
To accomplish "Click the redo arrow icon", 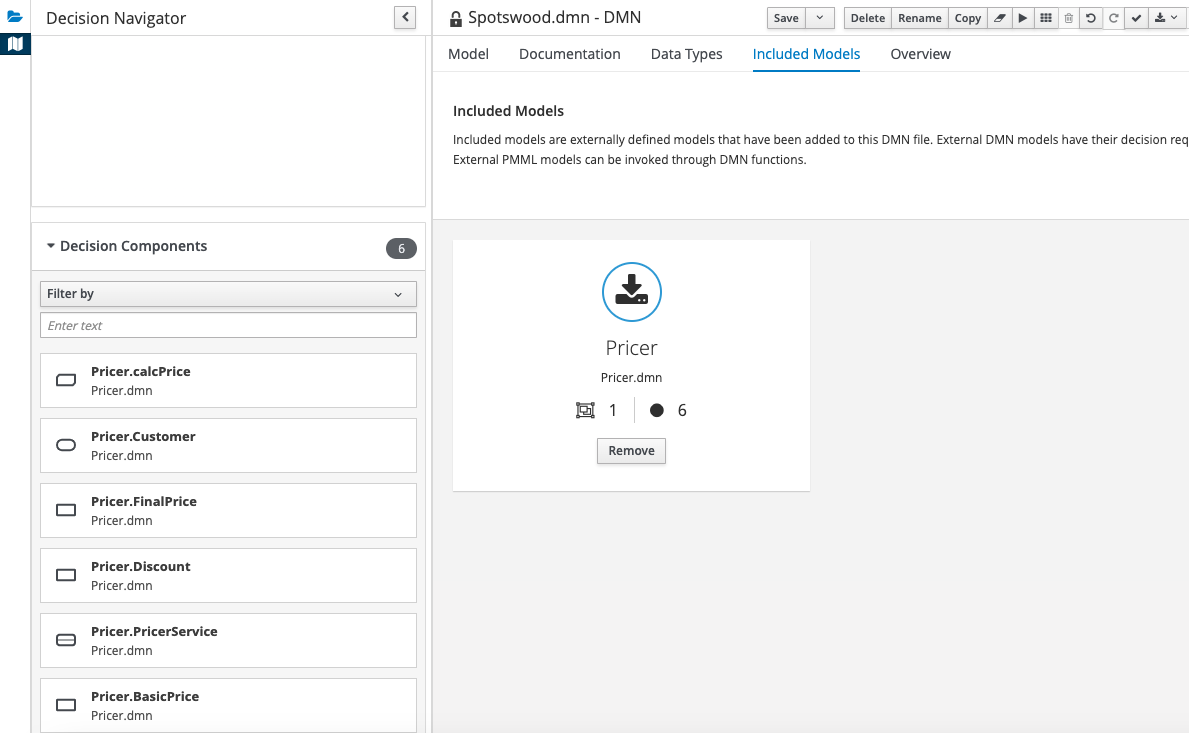I will [x=1113, y=18].
